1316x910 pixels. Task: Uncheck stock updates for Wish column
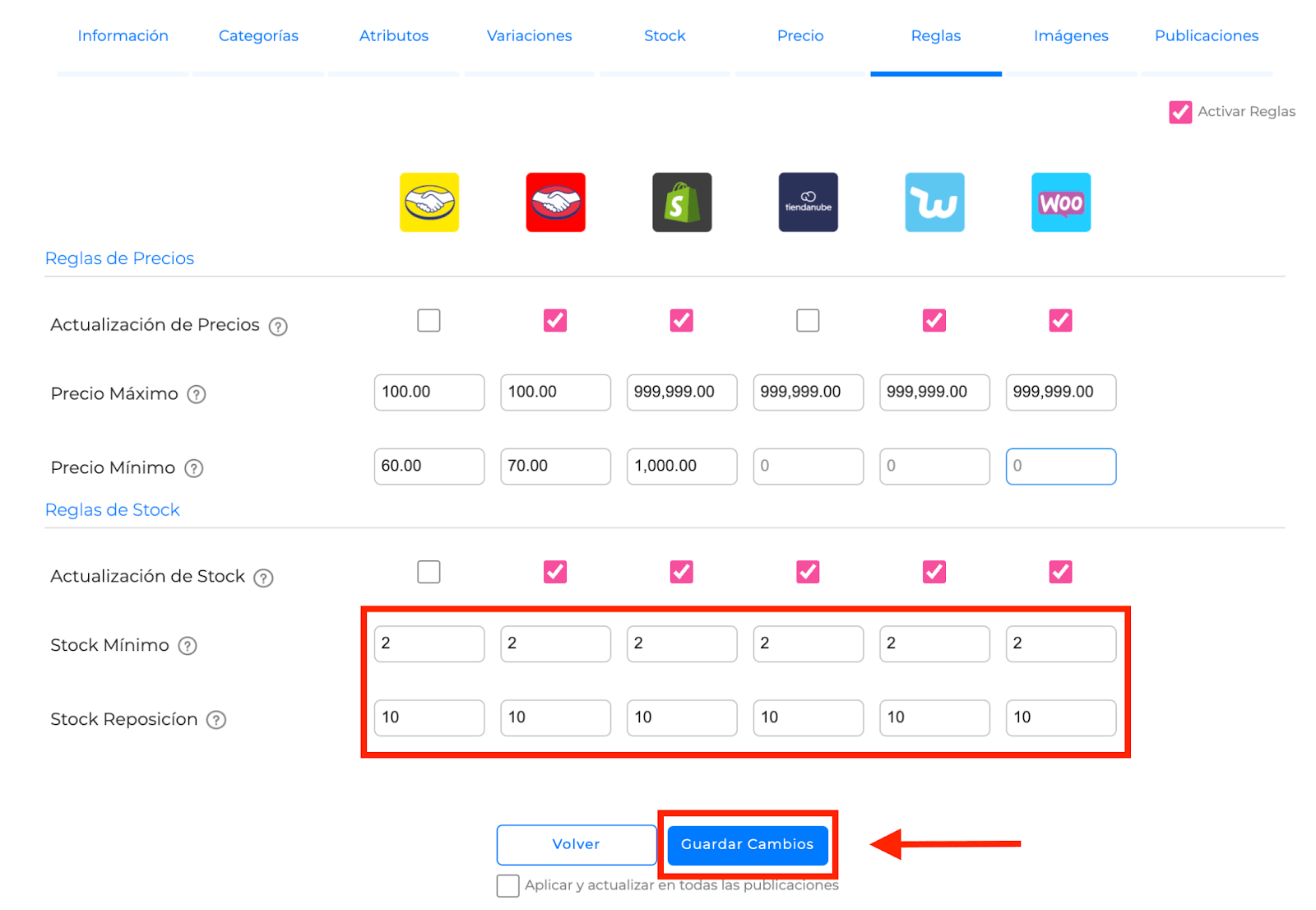click(934, 572)
